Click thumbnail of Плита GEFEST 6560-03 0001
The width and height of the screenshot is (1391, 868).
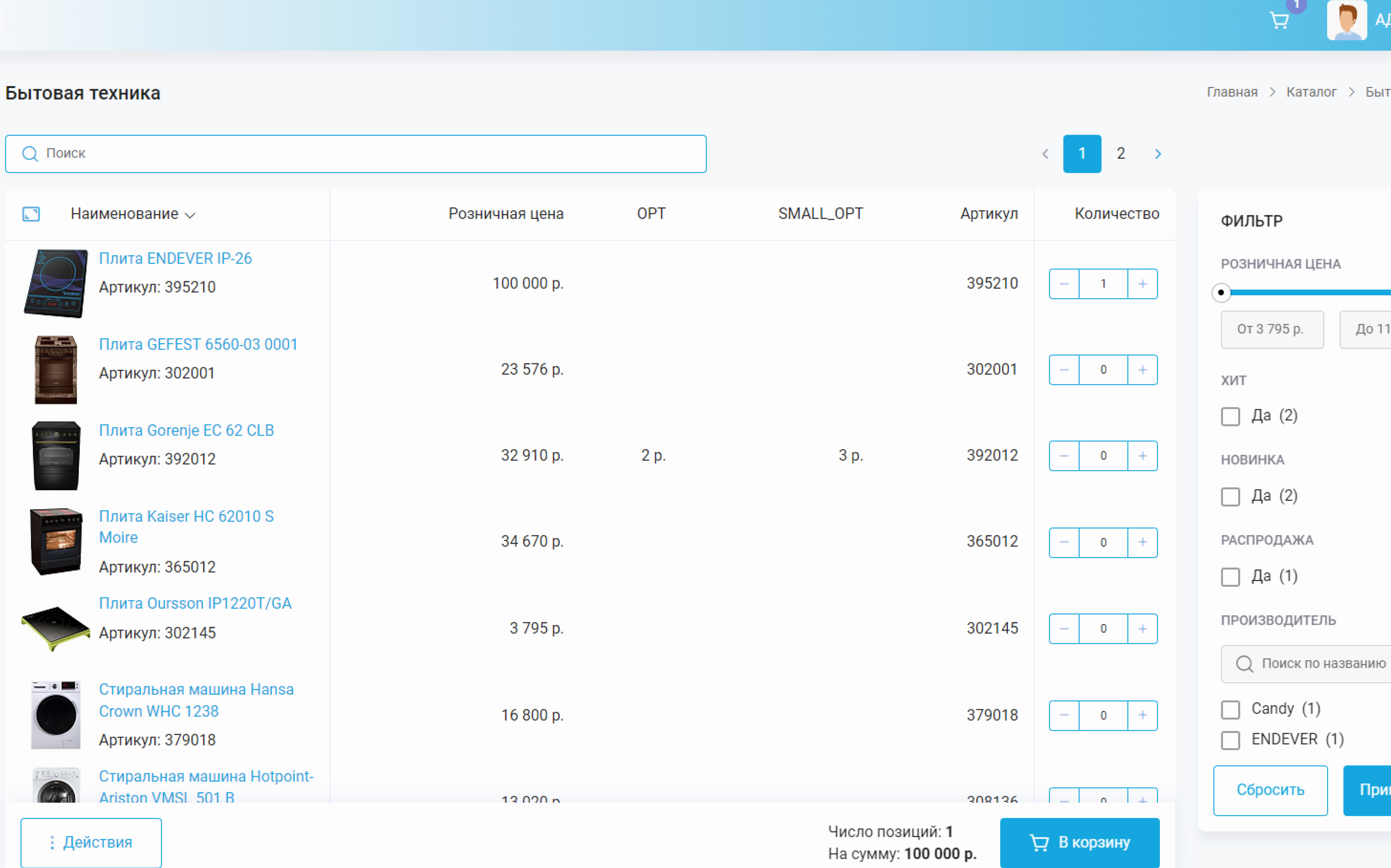(56, 370)
